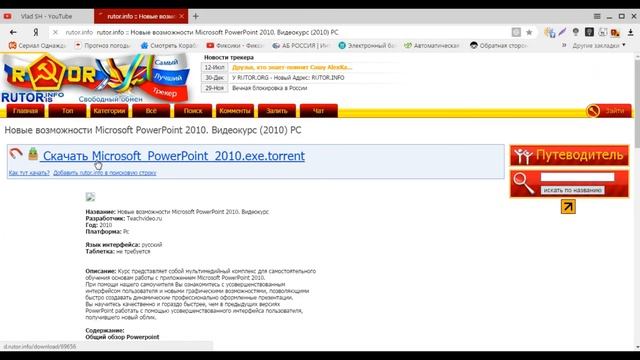640x360 pixels.
Task: Click the 'Teachvideo.ru' developer text
Action: [144, 218]
